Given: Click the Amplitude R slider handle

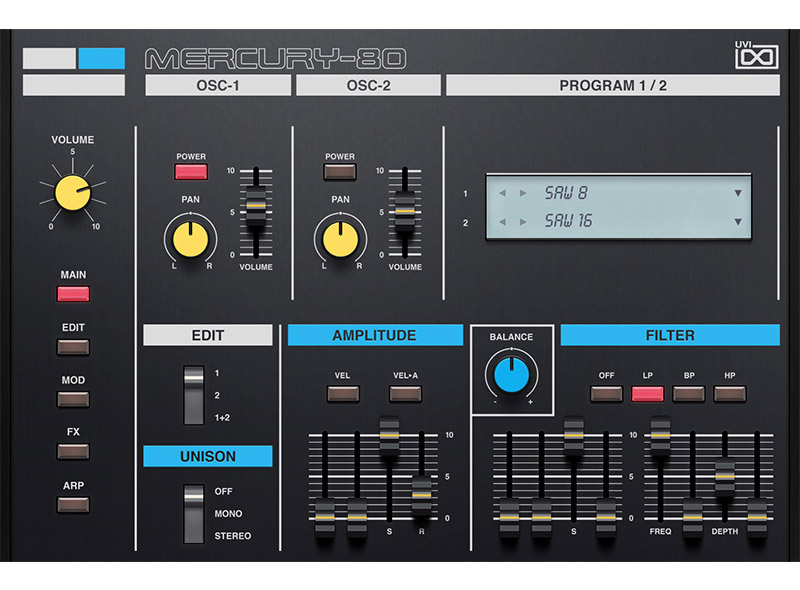Looking at the screenshot, I should 421,495.
